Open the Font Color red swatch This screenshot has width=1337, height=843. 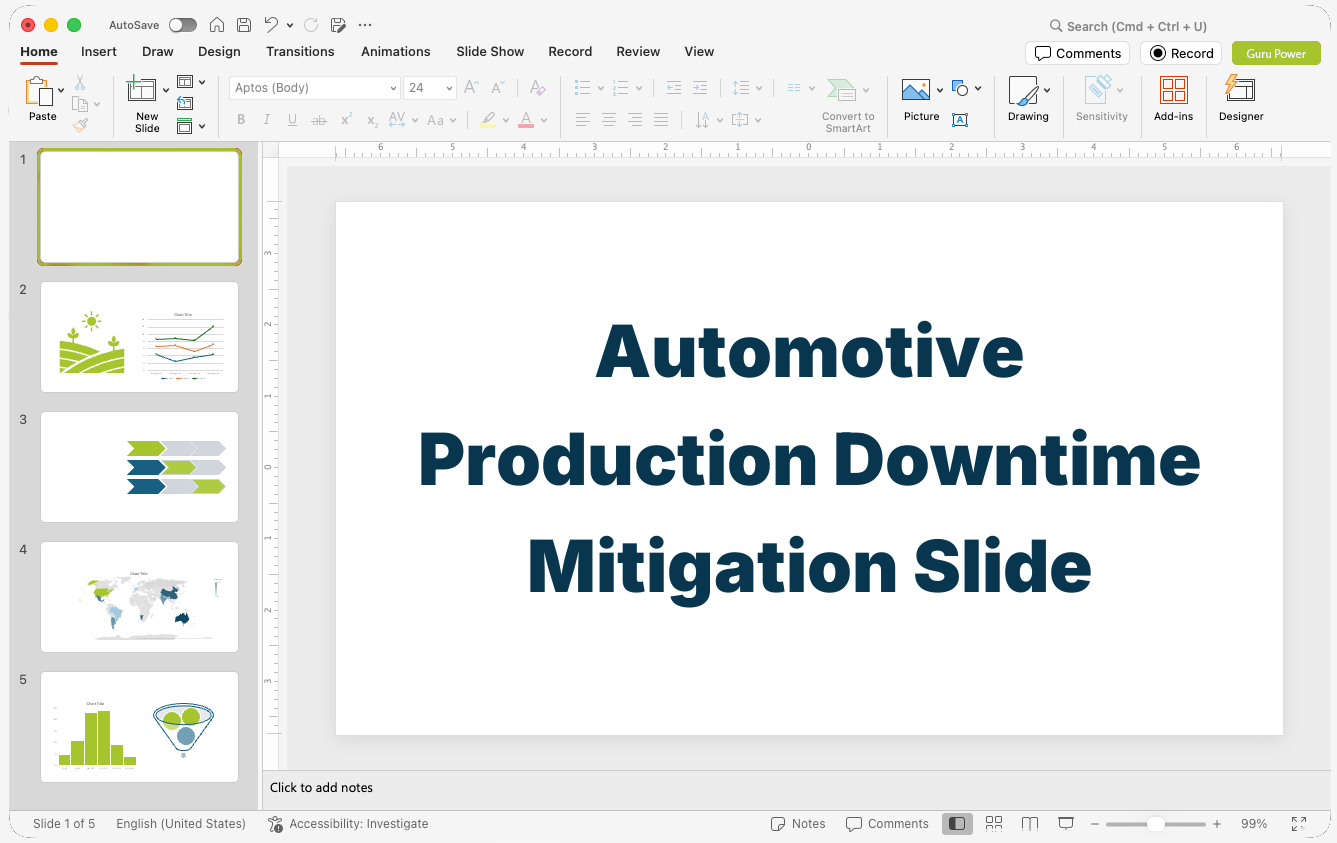(x=526, y=120)
